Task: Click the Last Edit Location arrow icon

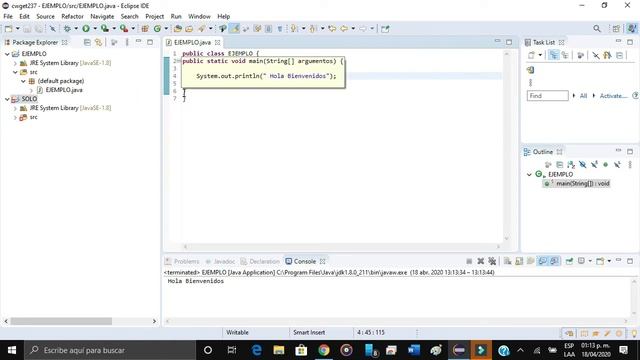Action: click(x=332, y=29)
